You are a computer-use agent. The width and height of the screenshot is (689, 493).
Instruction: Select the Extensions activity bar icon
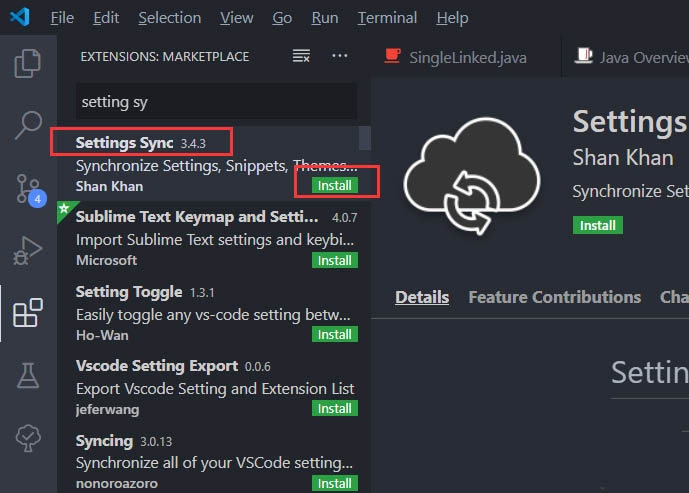(28, 312)
